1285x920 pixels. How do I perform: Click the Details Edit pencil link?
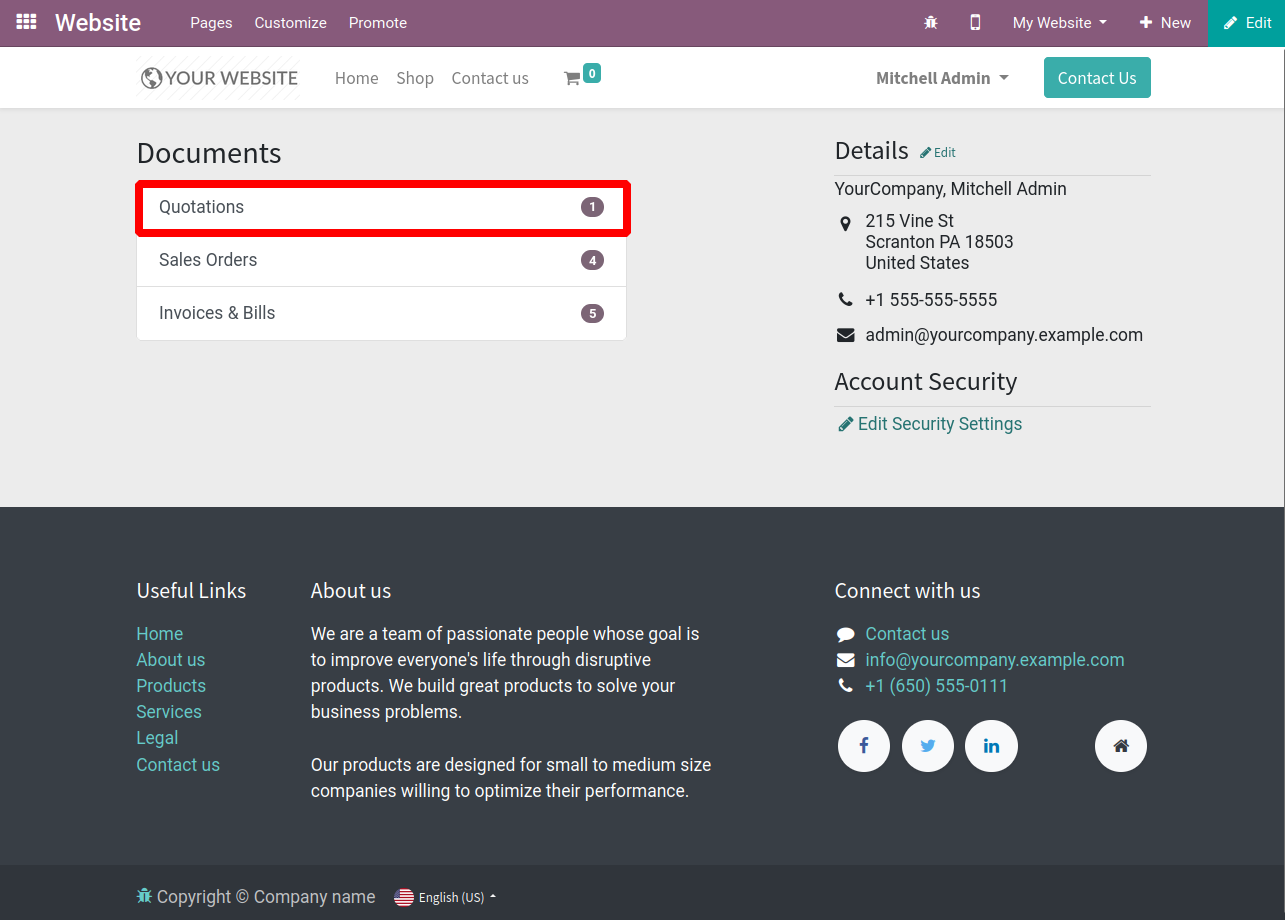coord(938,153)
